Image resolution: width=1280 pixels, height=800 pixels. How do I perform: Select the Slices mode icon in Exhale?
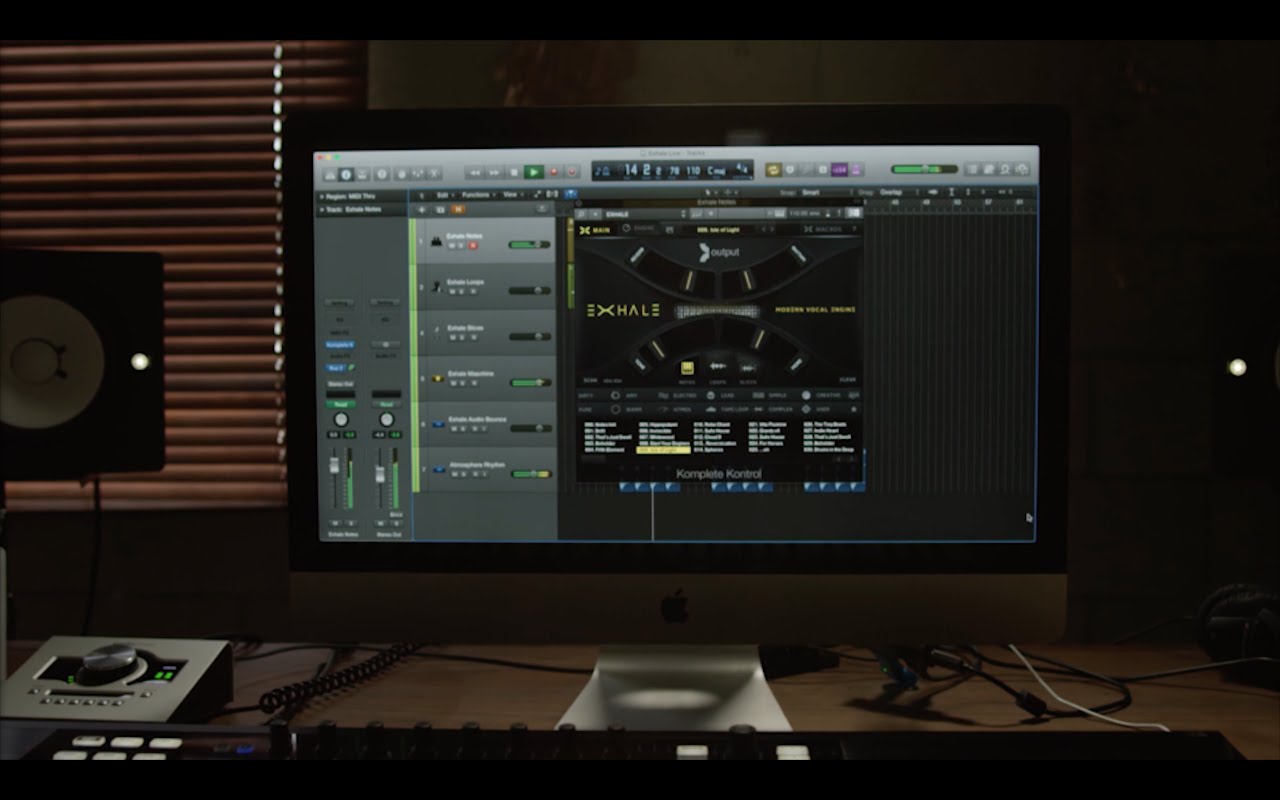click(x=748, y=369)
